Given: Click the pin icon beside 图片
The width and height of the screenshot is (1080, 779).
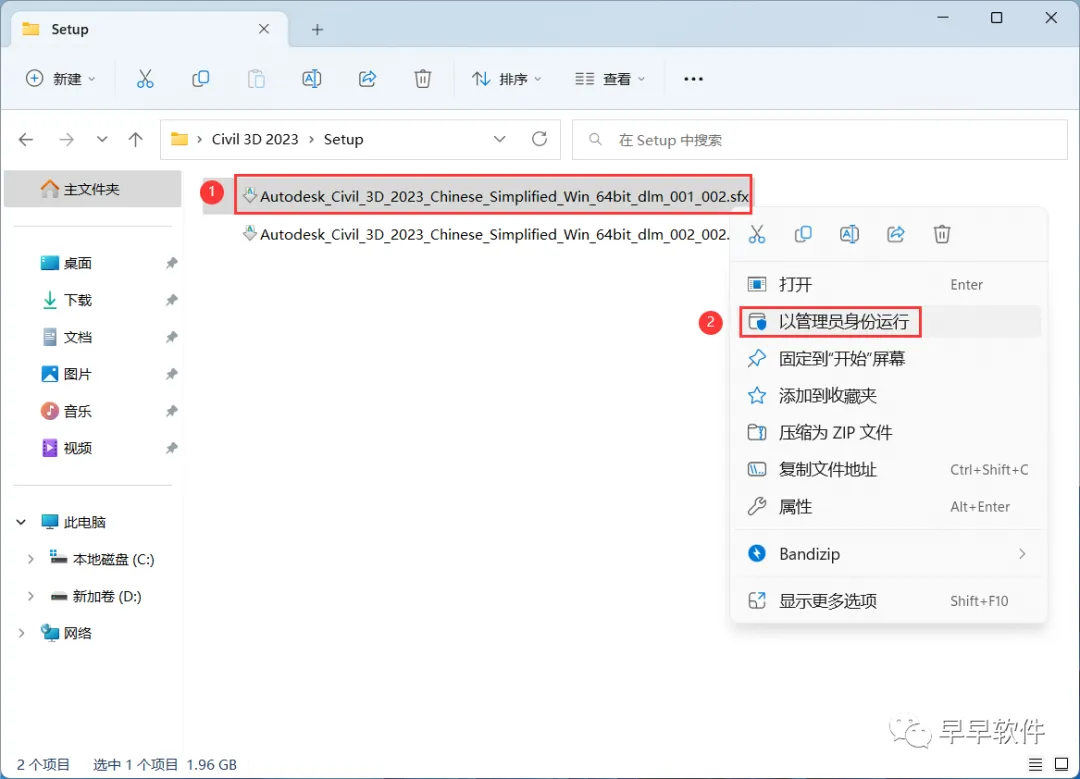Looking at the screenshot, I should click(172, 374).
